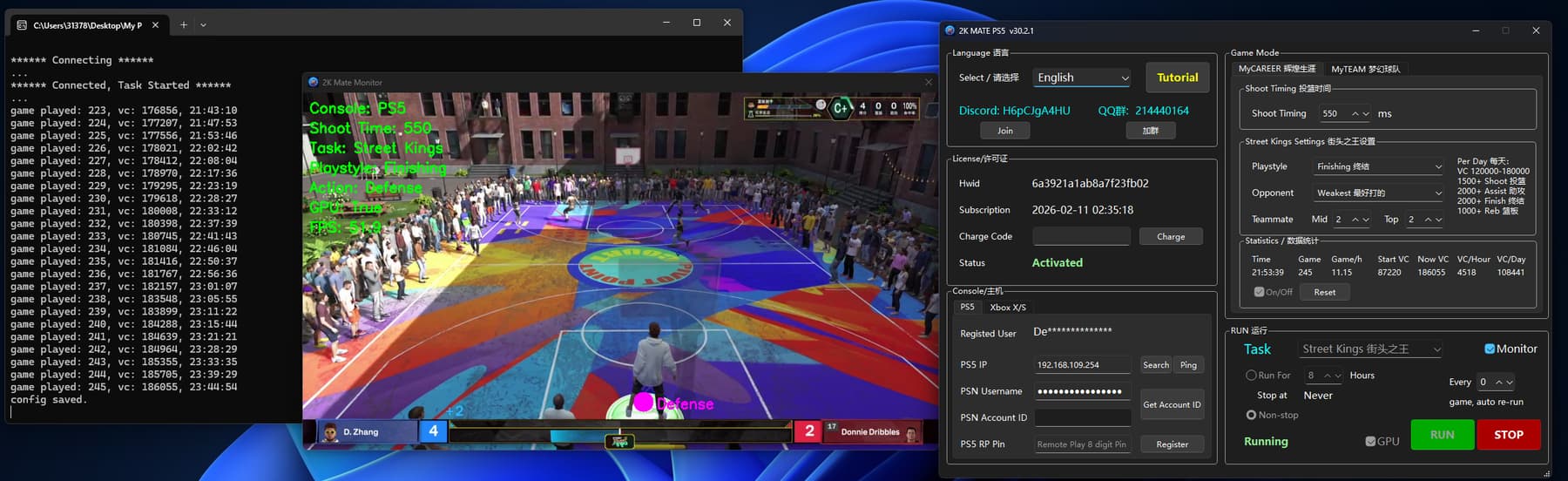Close the terminal tab with its X icon
The height and width of the screenshot is (481, 1568).
(155, 25)
